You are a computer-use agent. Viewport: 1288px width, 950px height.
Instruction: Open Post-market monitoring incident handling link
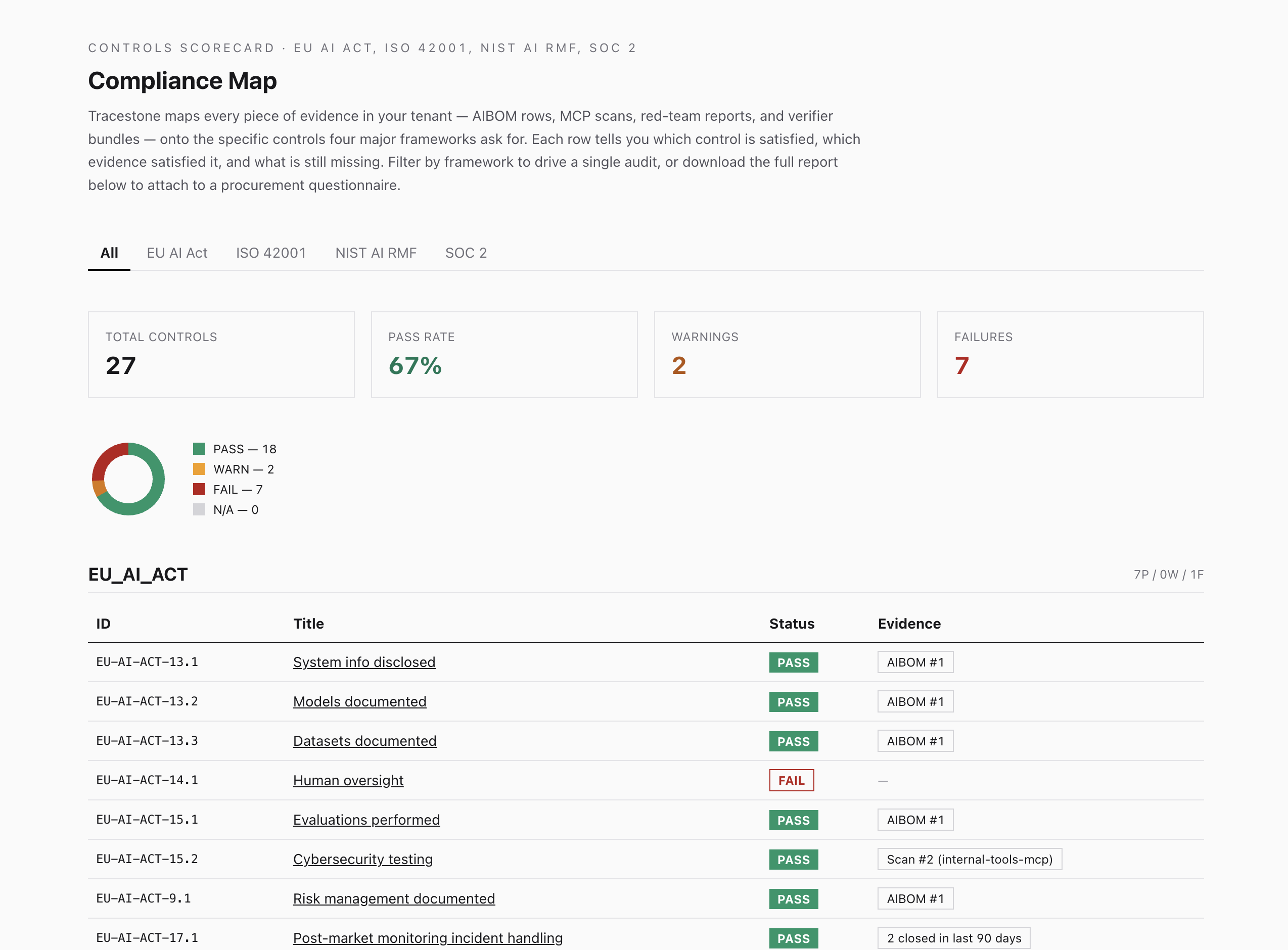pos(428,938)
